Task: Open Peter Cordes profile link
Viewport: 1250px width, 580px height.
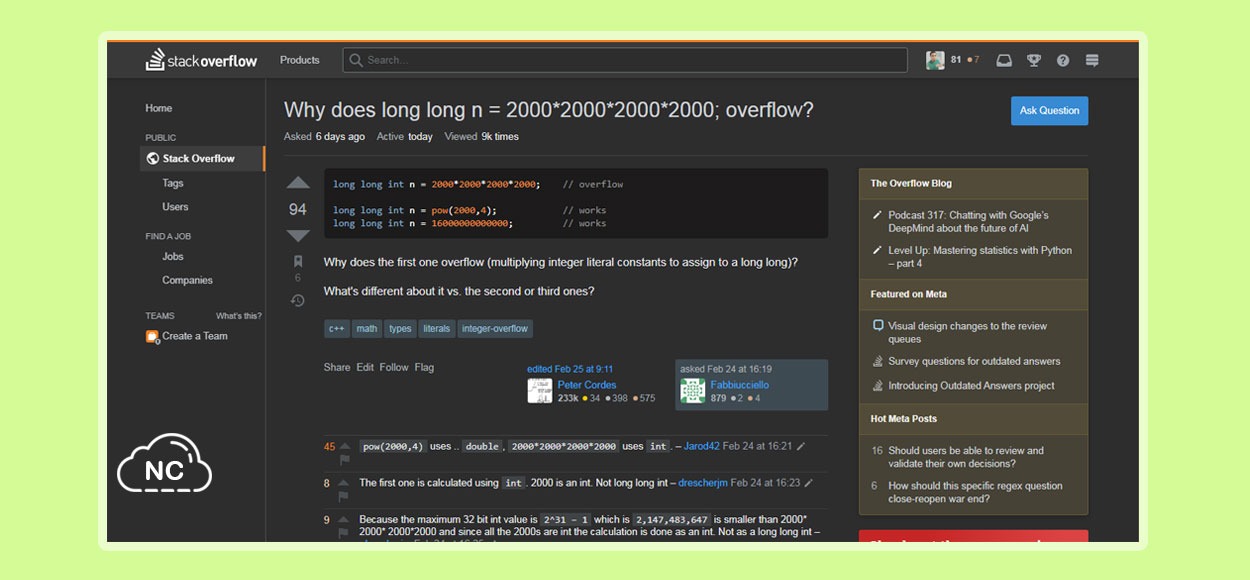Action: [x=587, y=385]
